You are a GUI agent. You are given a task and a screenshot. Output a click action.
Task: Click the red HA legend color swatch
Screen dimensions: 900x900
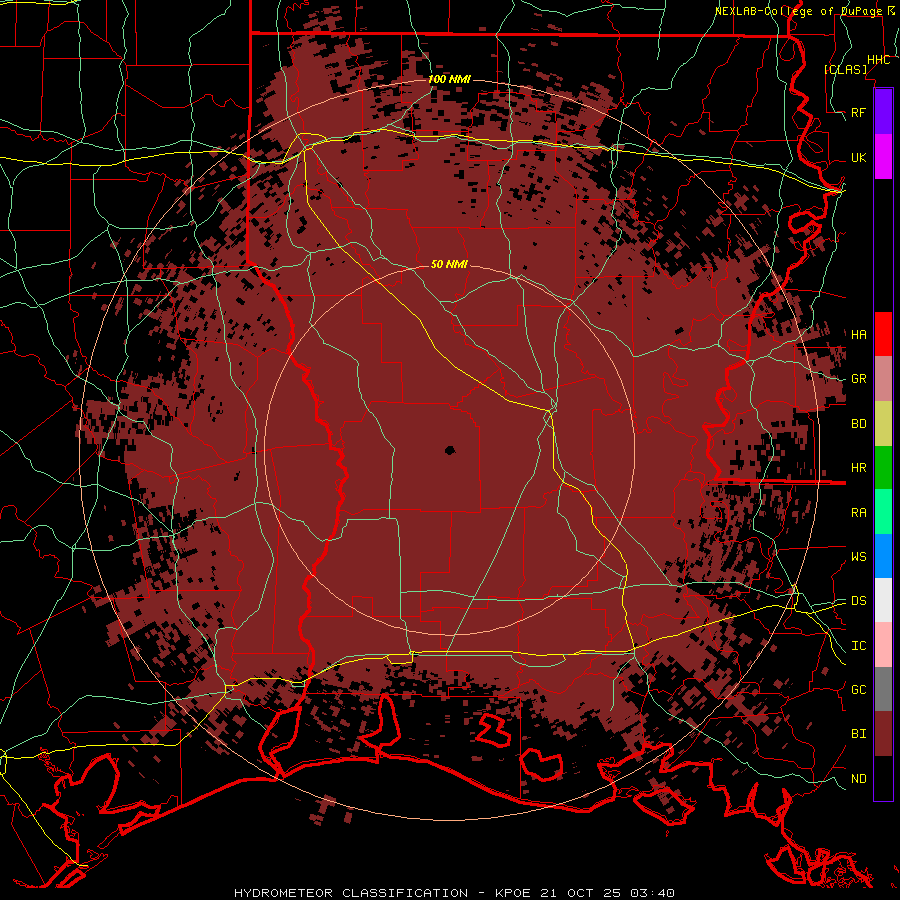point(883,334)
